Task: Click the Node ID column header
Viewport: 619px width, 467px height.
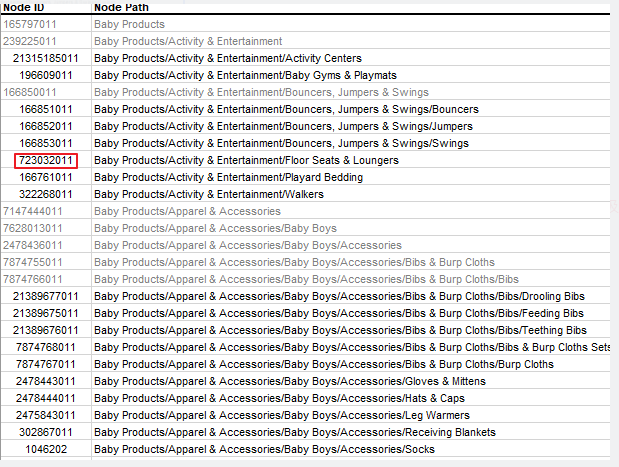Action: point(24,7)
